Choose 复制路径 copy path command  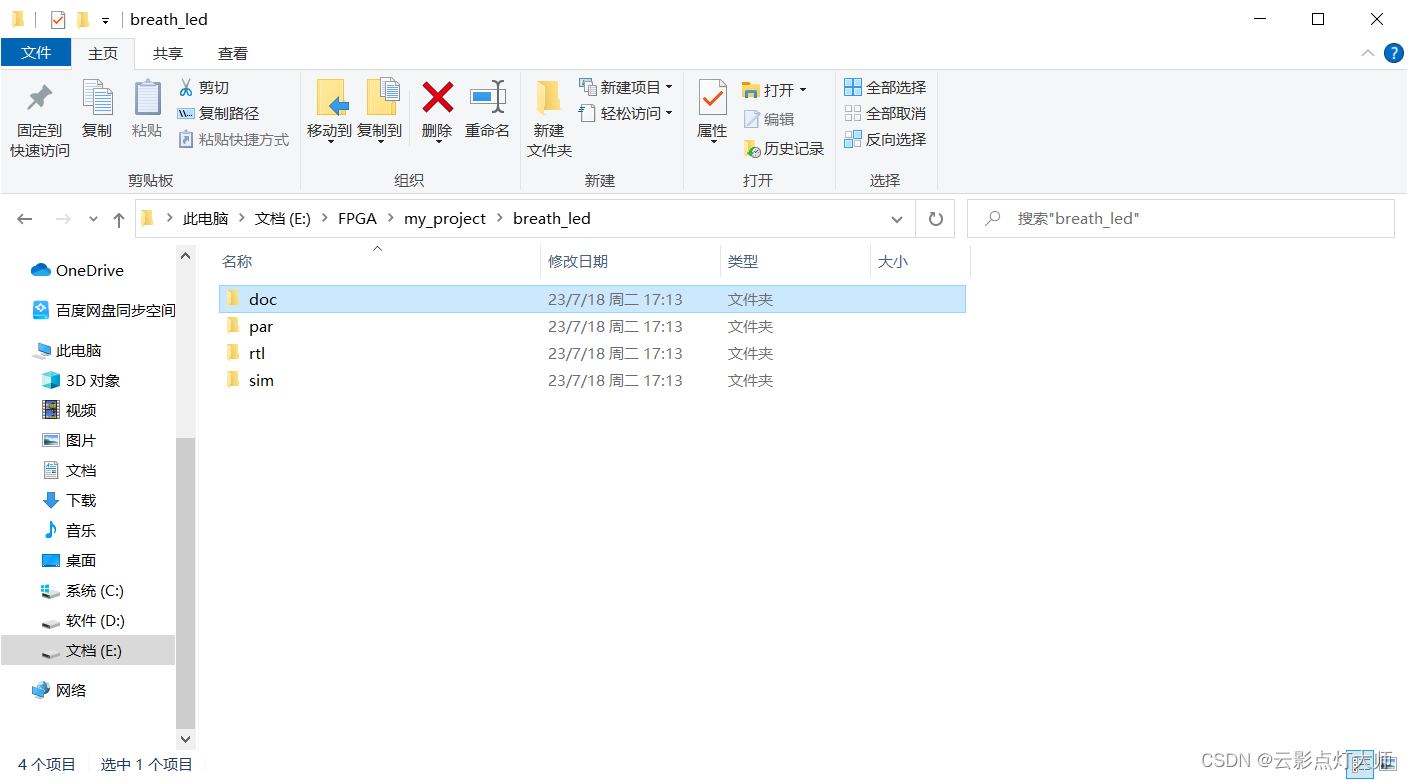(x=218, y=114)
